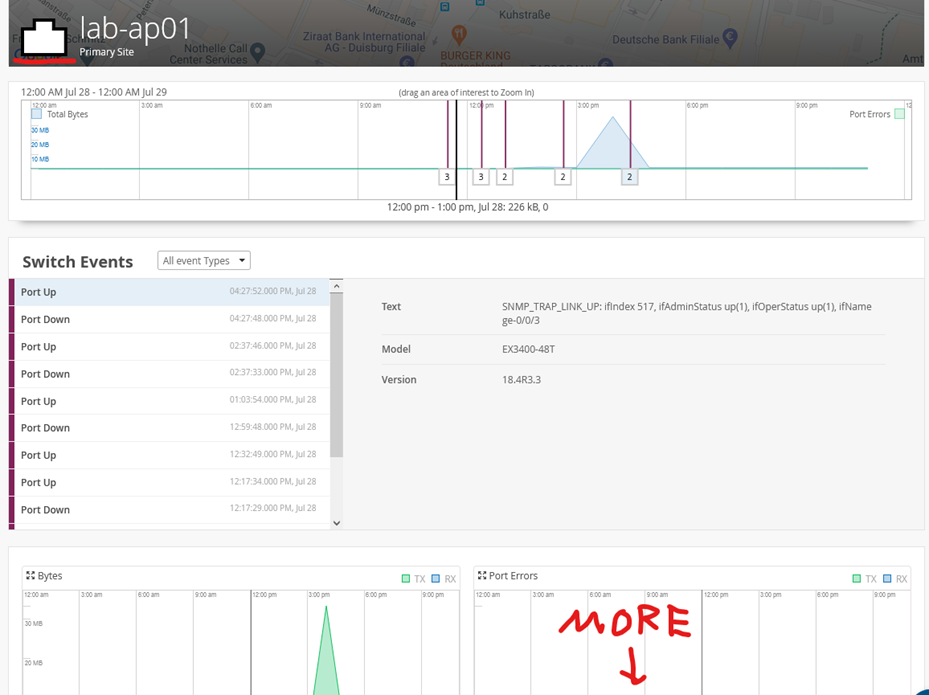The image size is (929, 695).
Task: Toggle RX series visibility on the Bytes chart
Action: pyautogui.click(x=434, y=577)
